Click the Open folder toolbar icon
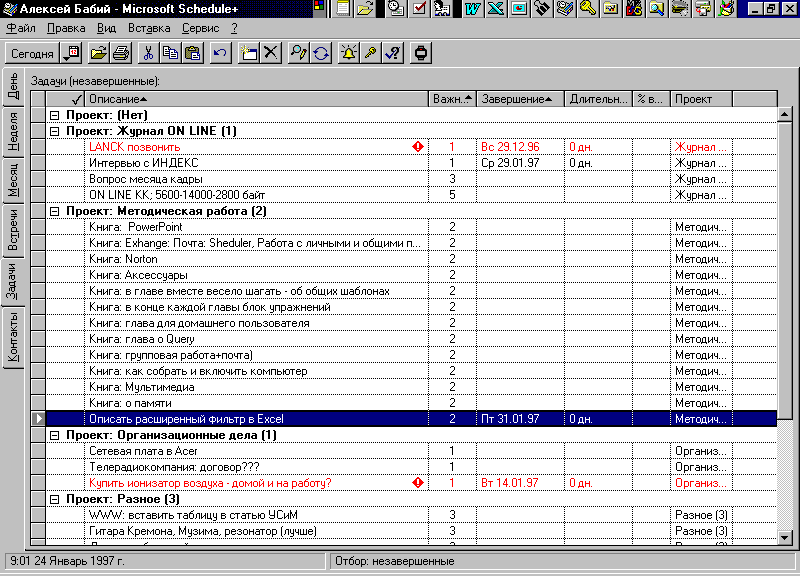Viewport: 800px width, 576px height. coord(98,53)
